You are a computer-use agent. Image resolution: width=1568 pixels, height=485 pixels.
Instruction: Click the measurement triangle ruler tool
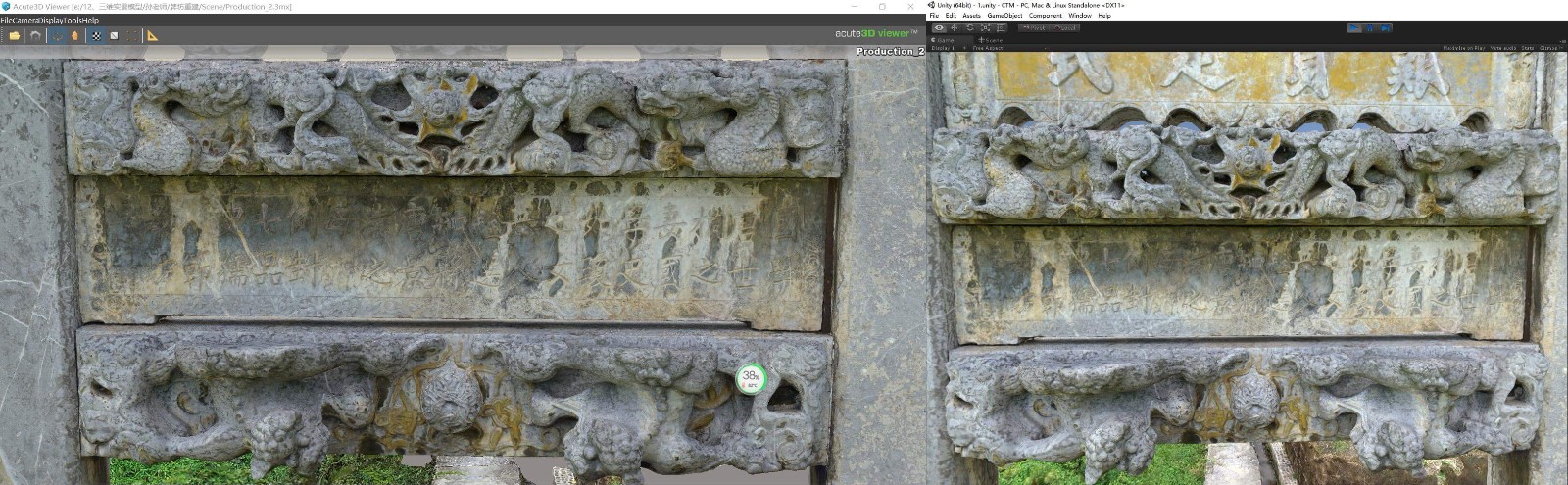(x=152, y=36)
